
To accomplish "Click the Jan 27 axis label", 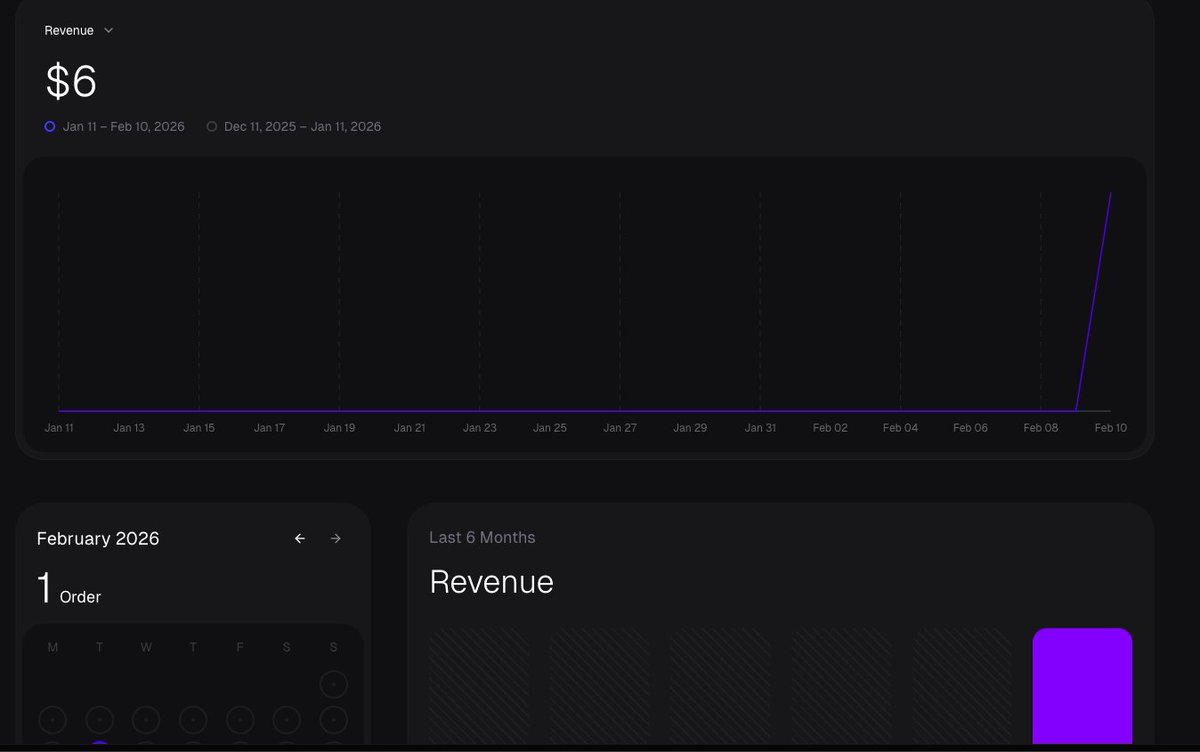I will (x=620, y=428).
